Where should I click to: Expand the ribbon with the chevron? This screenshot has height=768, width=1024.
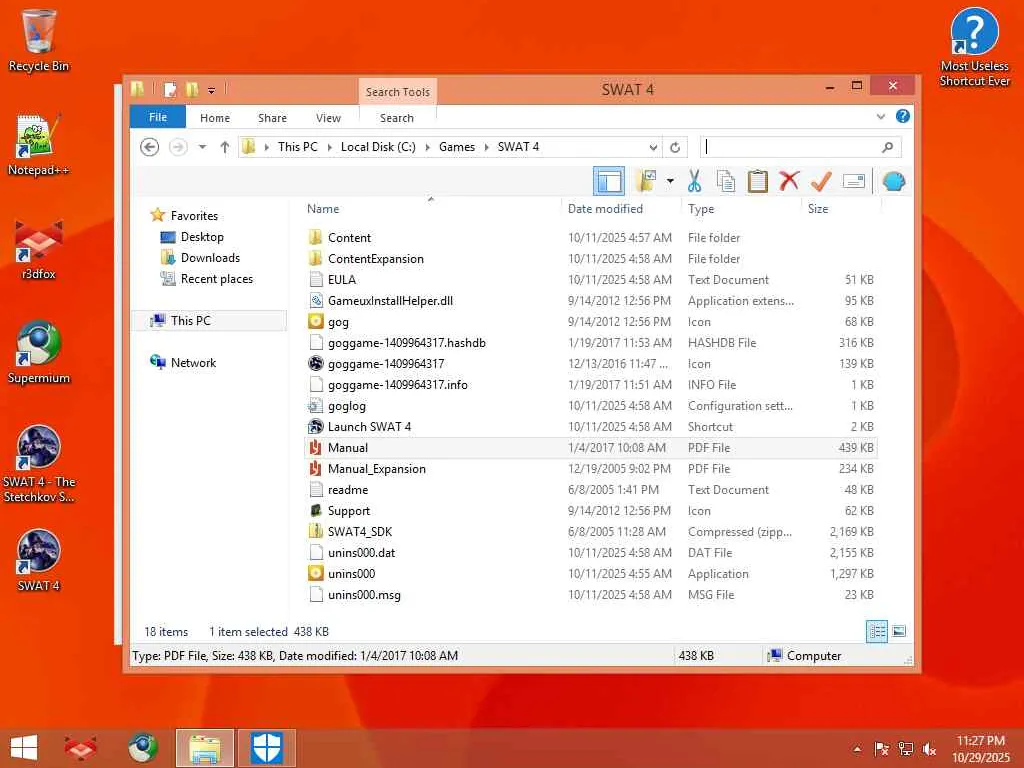(881, 117)
